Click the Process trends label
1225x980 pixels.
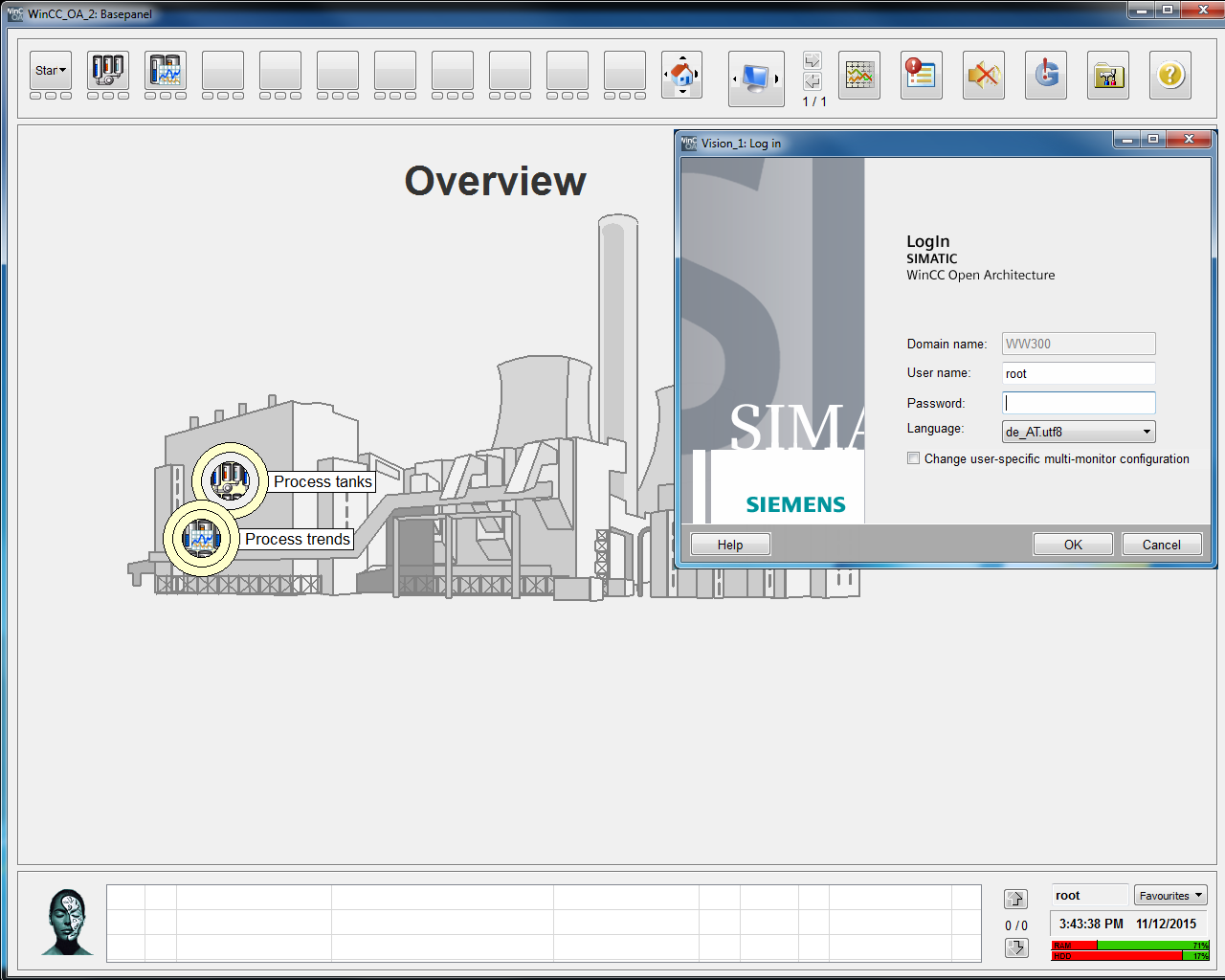(x=298, y=539)
